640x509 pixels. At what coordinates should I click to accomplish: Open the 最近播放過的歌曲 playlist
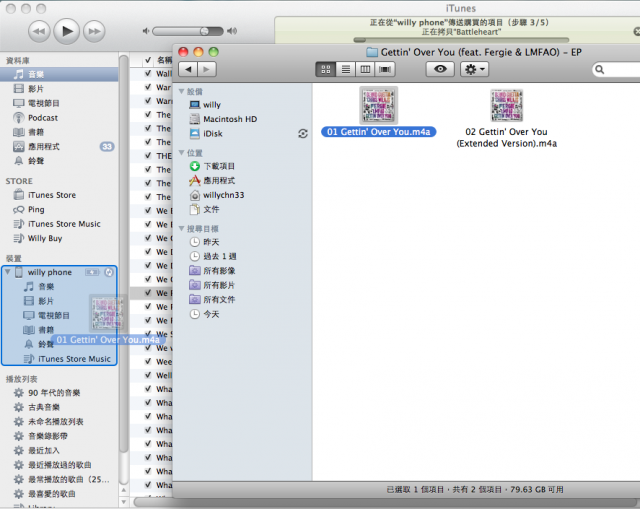(59, 465)
